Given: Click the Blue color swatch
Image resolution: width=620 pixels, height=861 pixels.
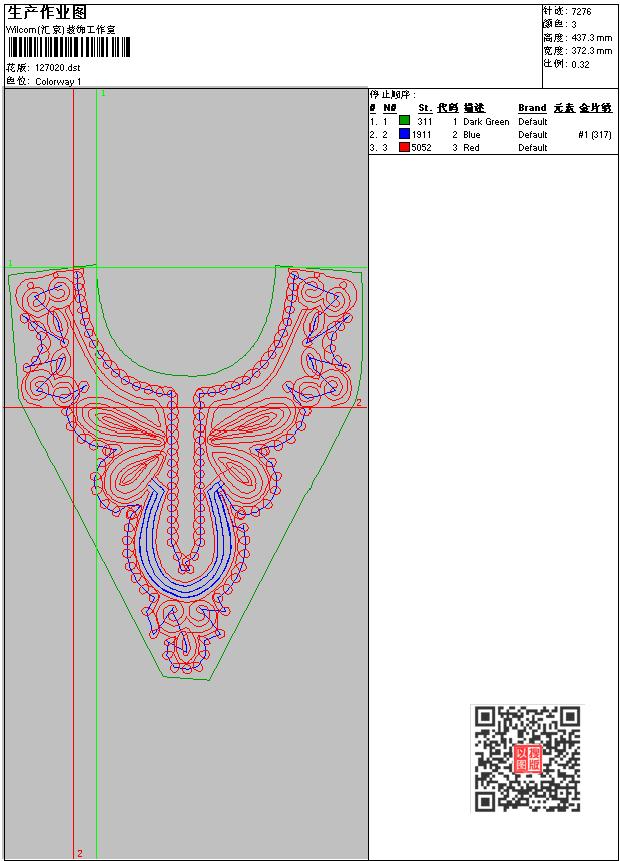Looking at the screenshot, I should tap(404, 133).
